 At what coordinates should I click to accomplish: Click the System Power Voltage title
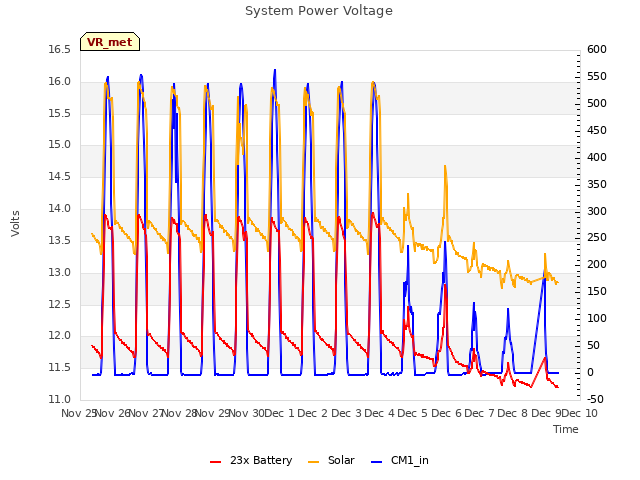point(319,11)
